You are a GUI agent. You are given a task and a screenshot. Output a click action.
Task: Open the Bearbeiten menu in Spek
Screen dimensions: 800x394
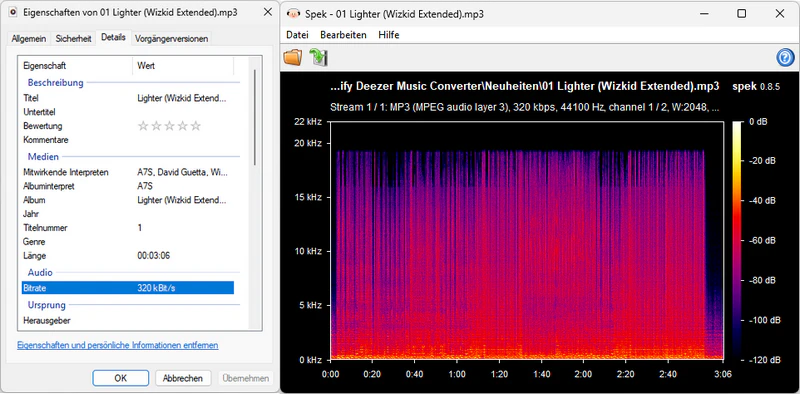pyautogui.click(x=343, y=35)
